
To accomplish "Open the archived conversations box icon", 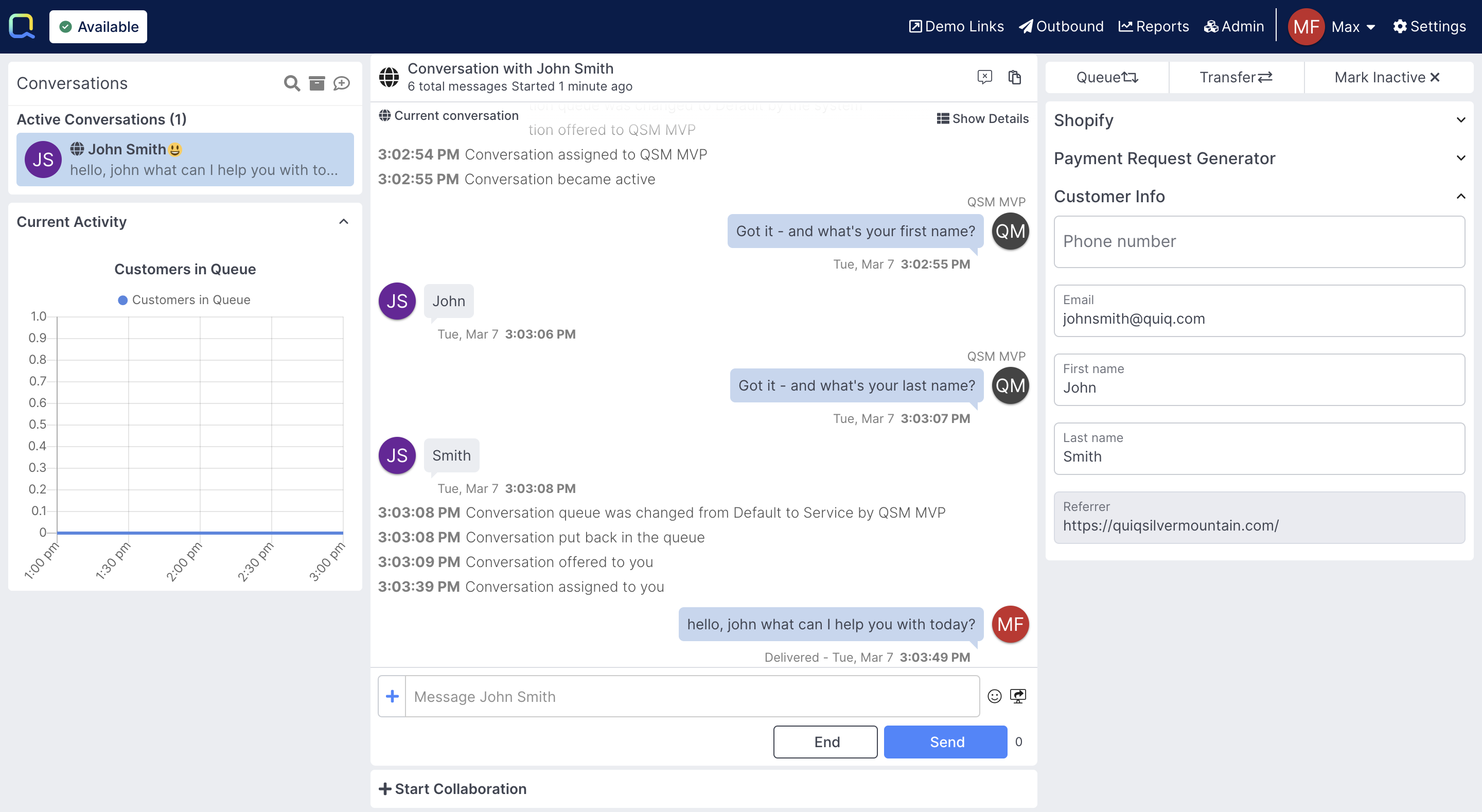I will tap(317, 83).
